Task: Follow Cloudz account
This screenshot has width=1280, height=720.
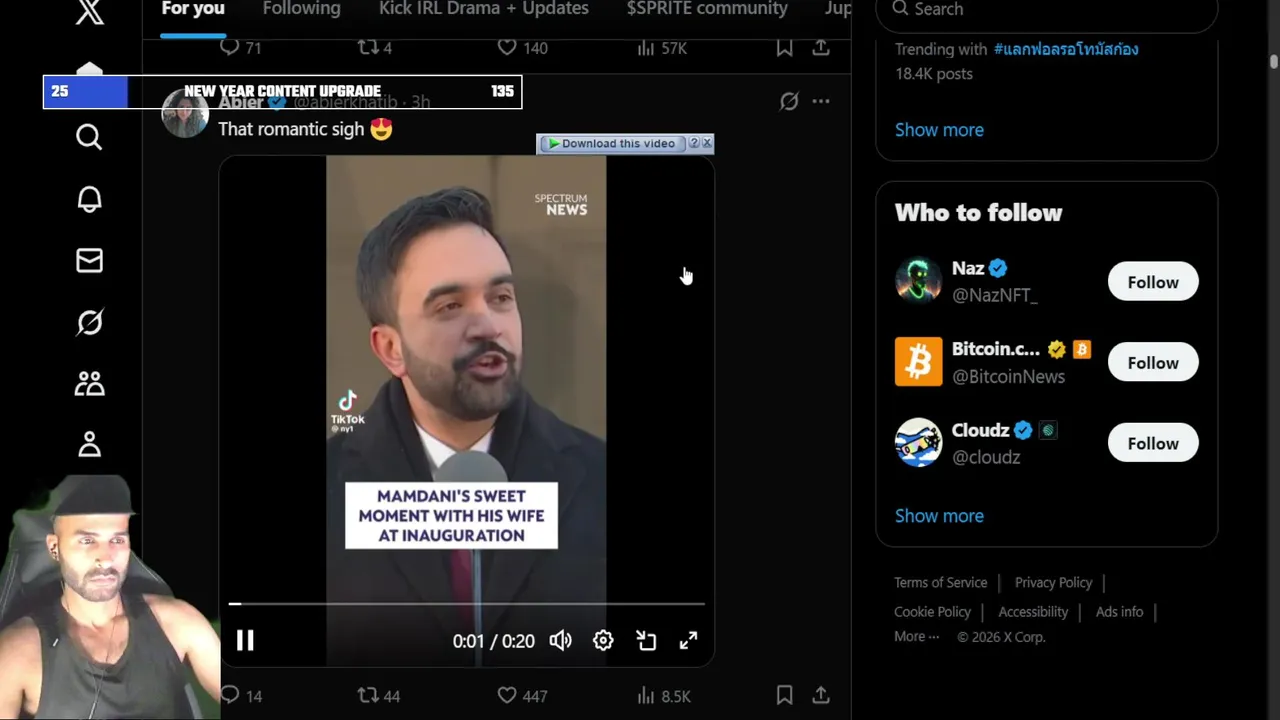Action: coord(1153,443)
